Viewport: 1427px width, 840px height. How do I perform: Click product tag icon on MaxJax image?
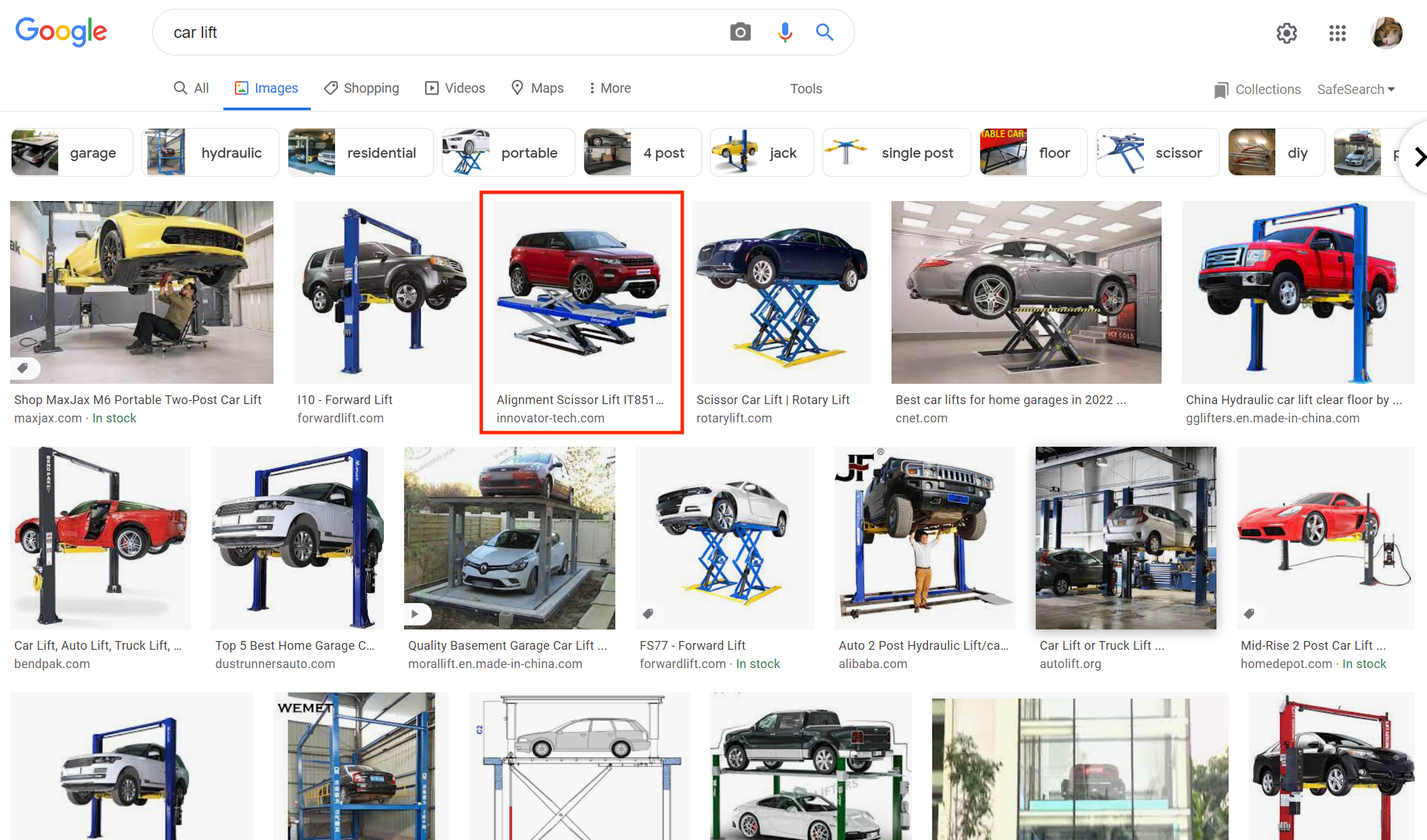(x=23, y=368)
